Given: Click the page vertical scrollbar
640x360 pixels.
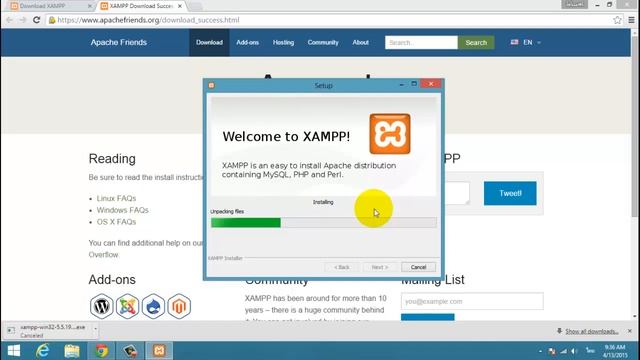Looking at the screenshot, I should point(635,127).
